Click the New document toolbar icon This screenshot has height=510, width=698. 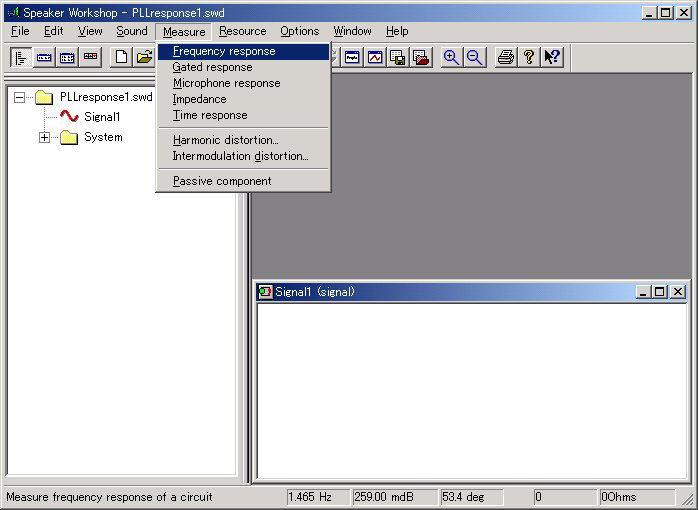tap(122, 57)
